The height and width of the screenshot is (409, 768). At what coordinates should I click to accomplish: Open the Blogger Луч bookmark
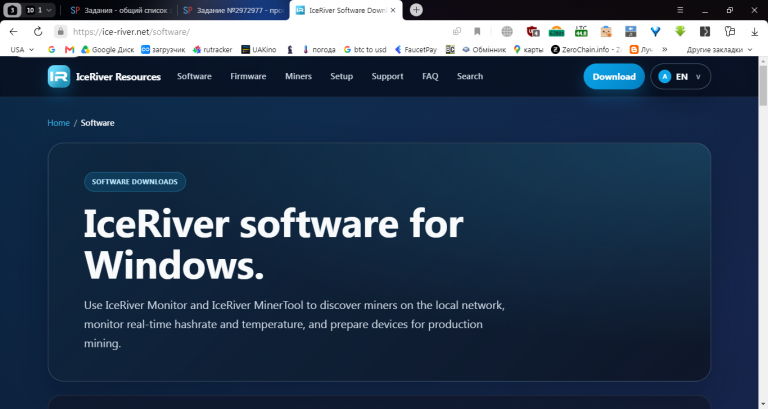(641, 49)
